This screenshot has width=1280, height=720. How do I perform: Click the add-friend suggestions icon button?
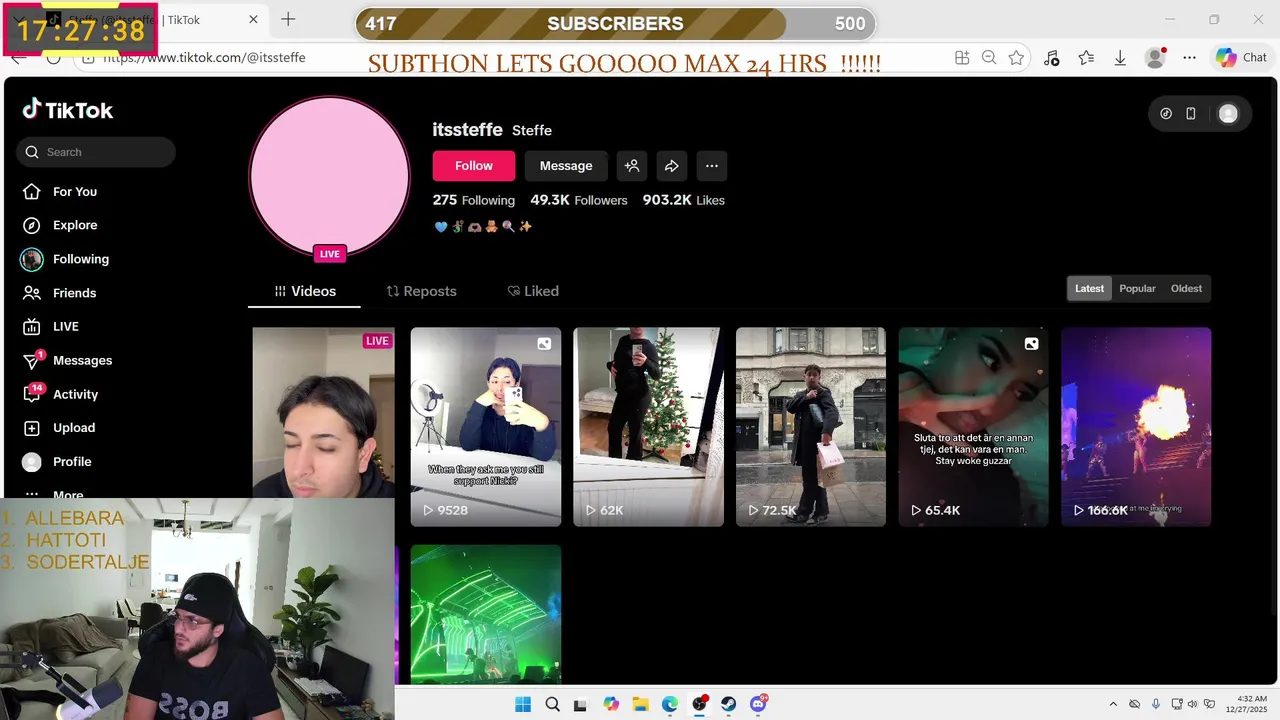click(x=632, y=166)
